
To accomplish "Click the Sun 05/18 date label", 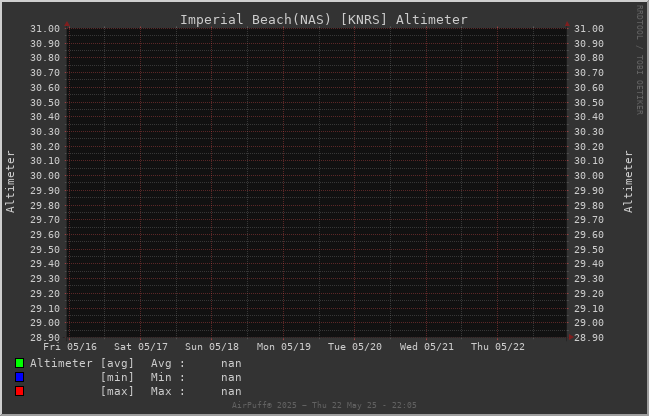I will (x=212, y=346).
